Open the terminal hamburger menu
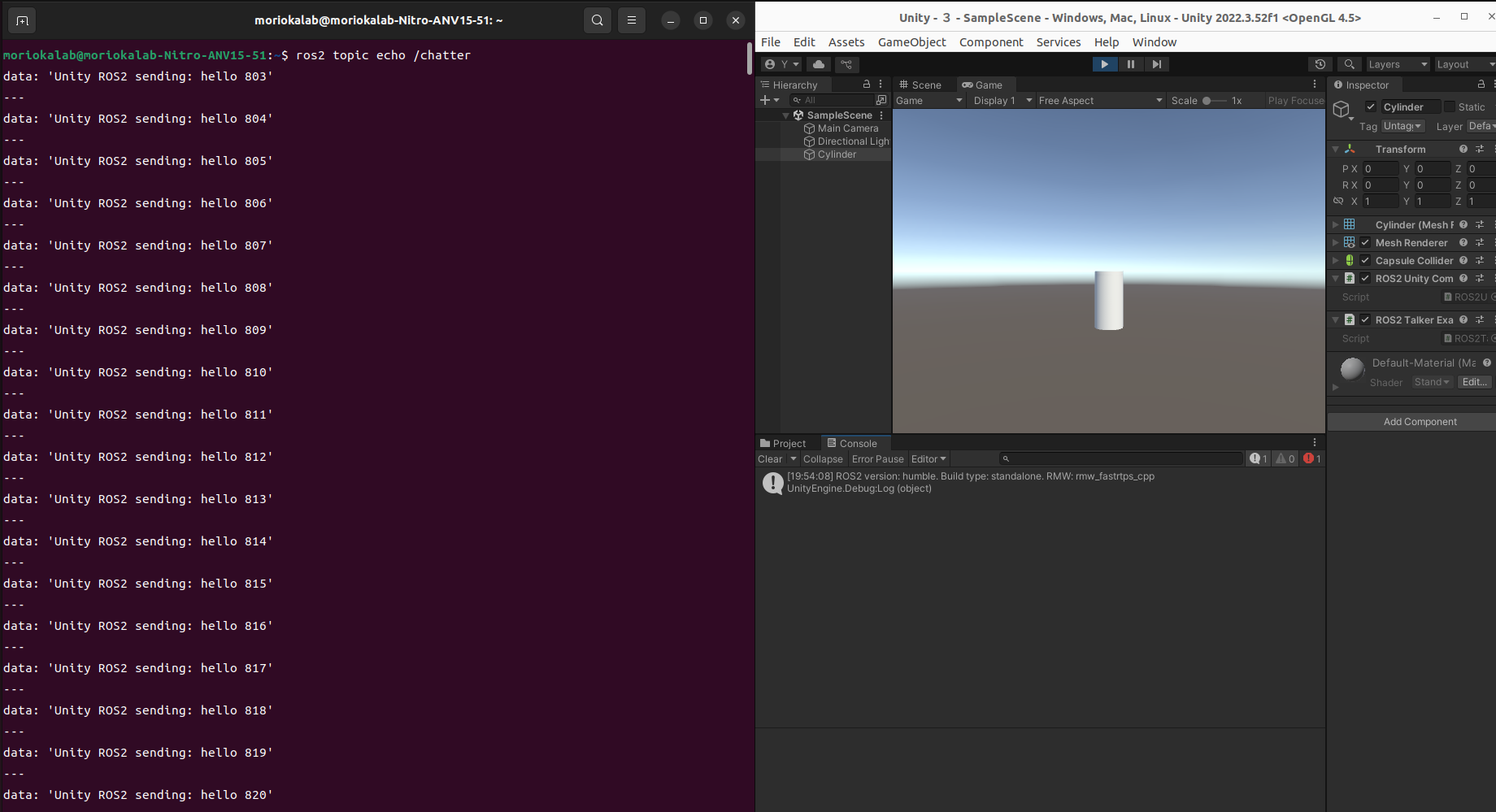Image resolution: width=1496 pixels, height=812 pixels. tap(632, 20)
